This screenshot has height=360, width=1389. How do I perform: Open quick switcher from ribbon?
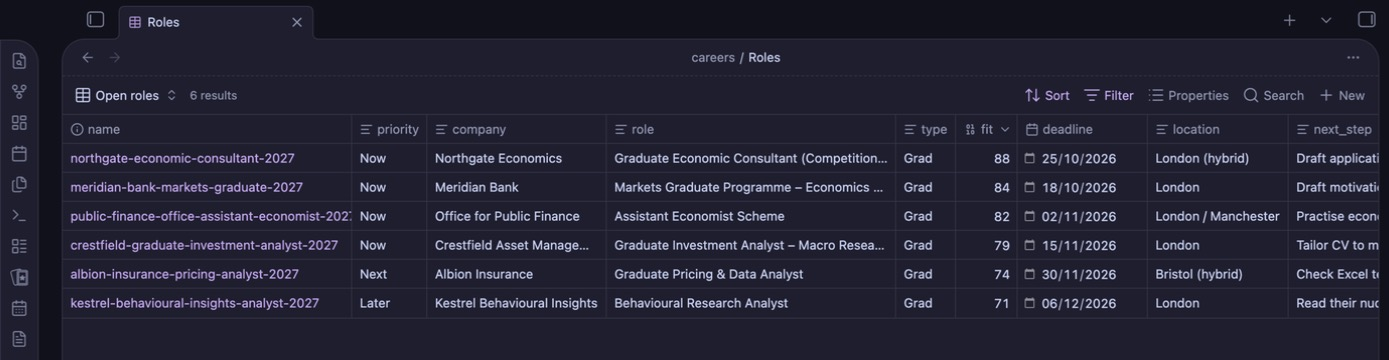(19, 61)
